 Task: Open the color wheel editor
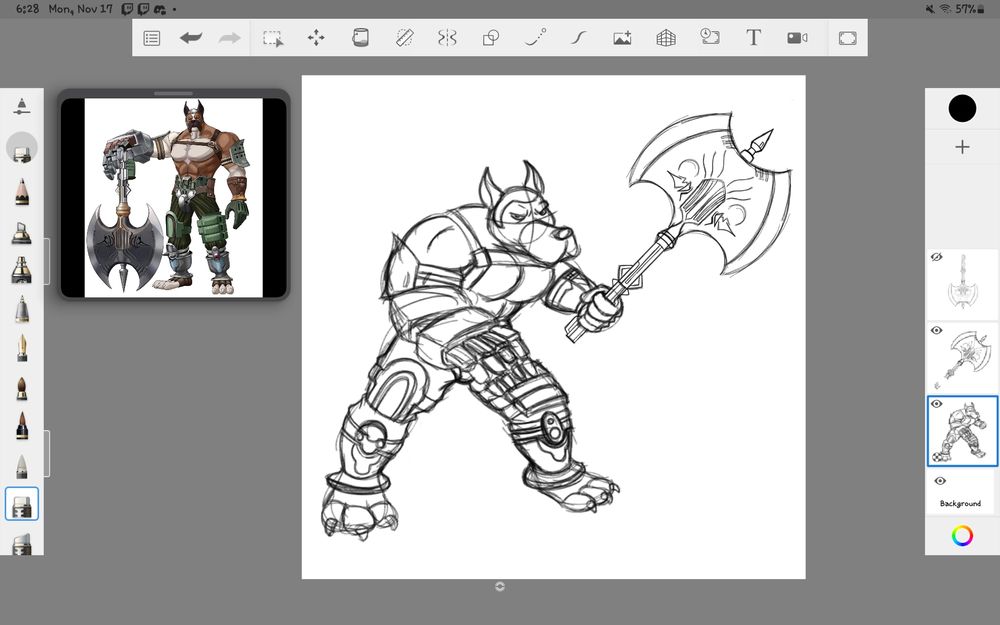point(962,536)
